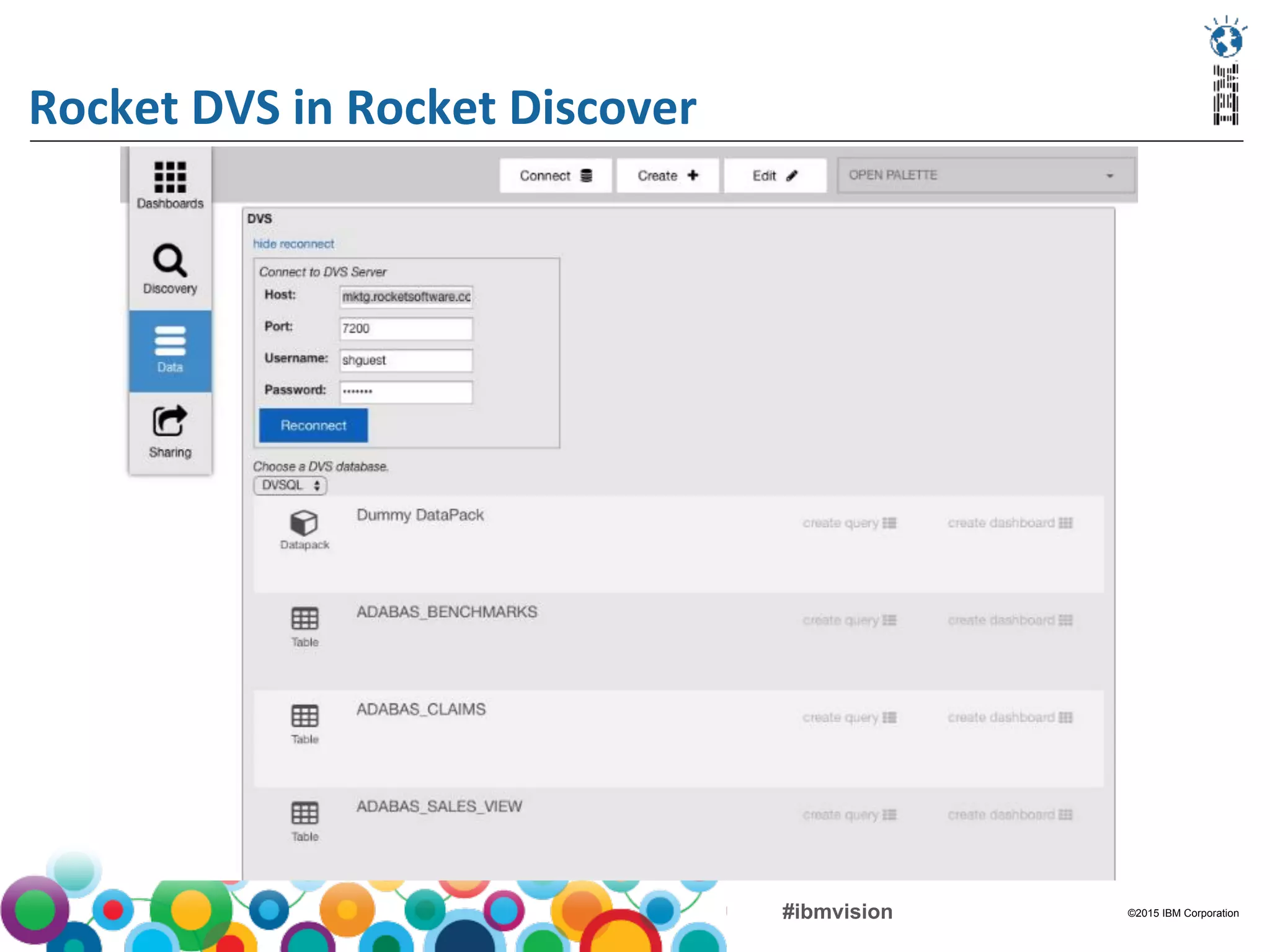This screenshot has width=1270, height=952.
Task: Focus the Host input field
Action: [x=406, y=297]
